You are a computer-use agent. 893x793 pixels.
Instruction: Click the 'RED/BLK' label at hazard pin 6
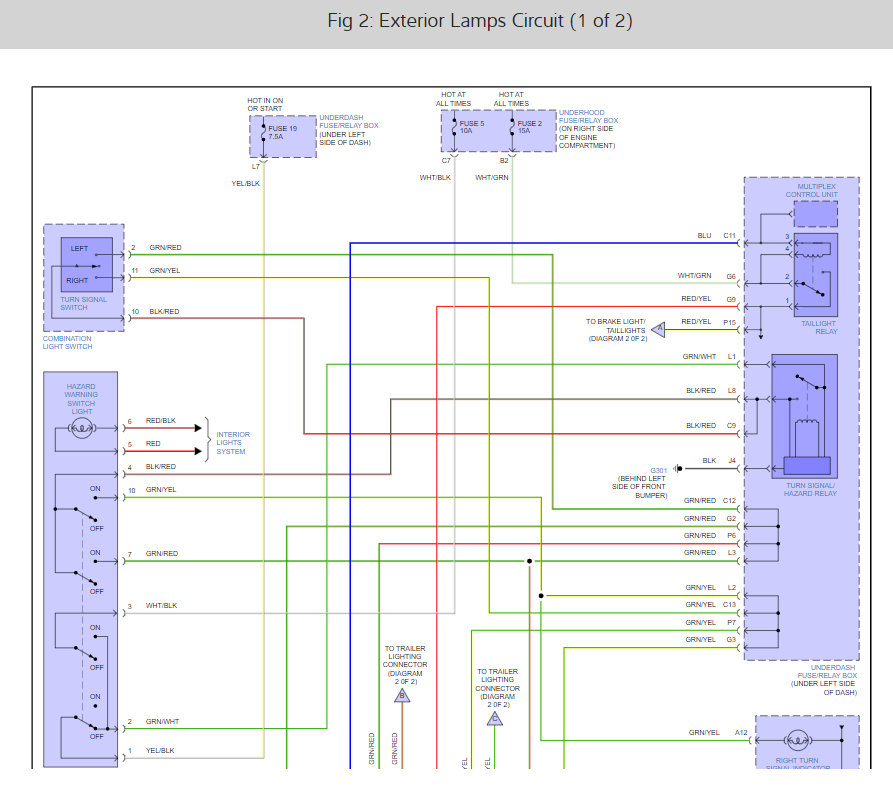tap(161, 421)
